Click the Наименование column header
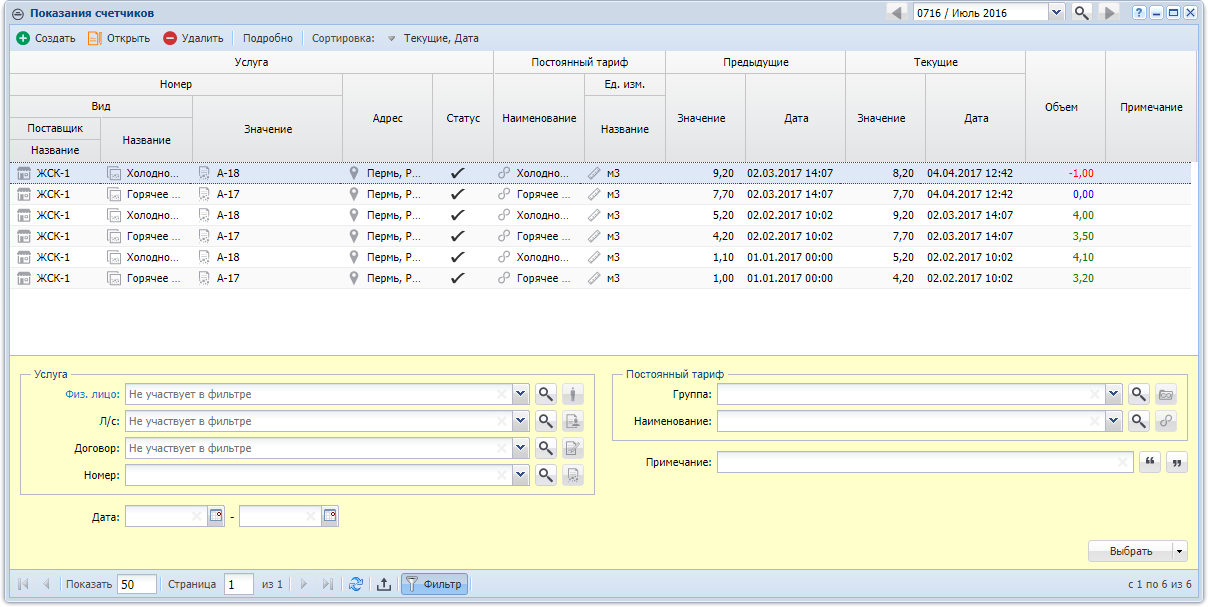This screenshot has height=607, width=1208. coord(539,118)
